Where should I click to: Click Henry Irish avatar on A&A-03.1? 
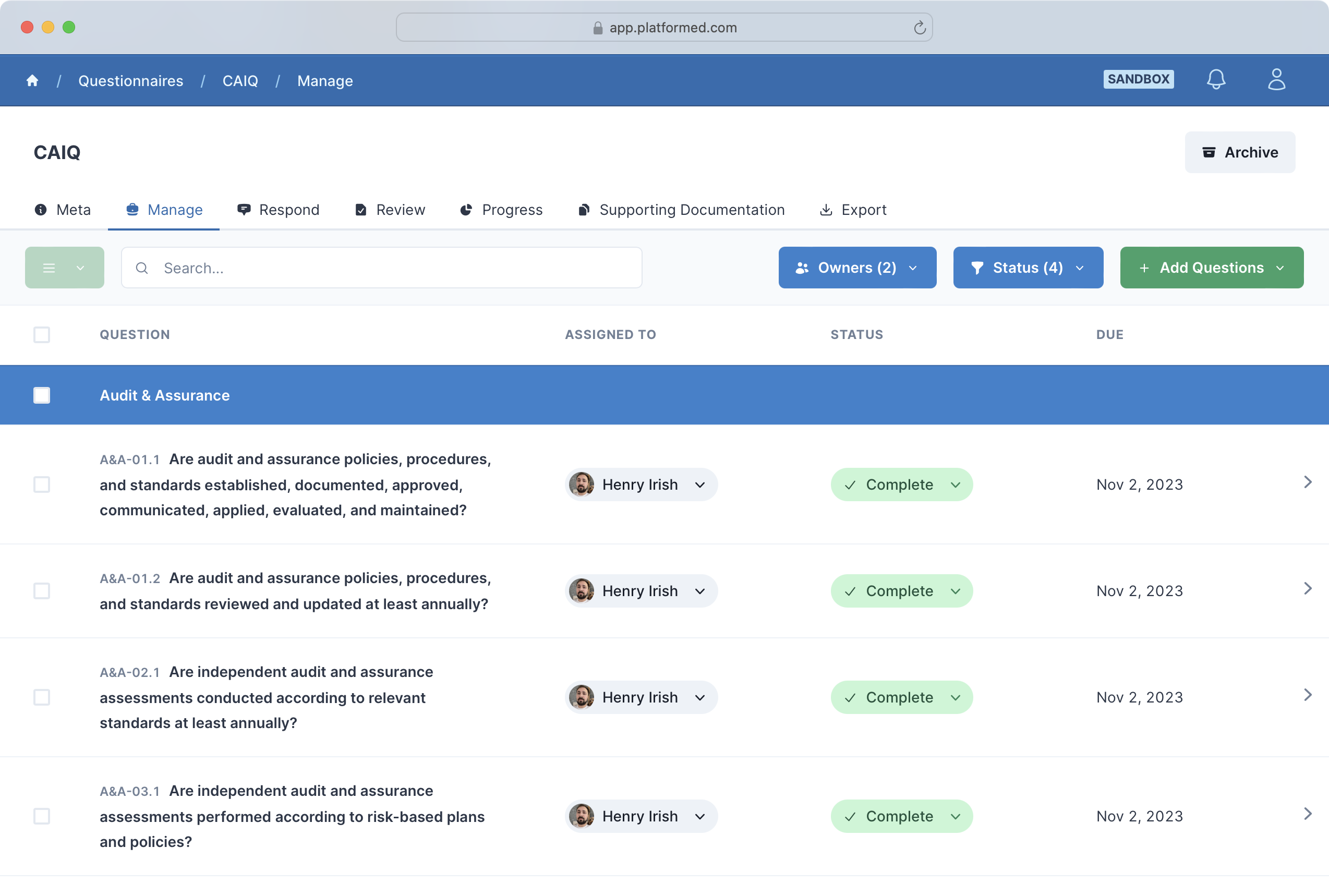tap(582, 816)
